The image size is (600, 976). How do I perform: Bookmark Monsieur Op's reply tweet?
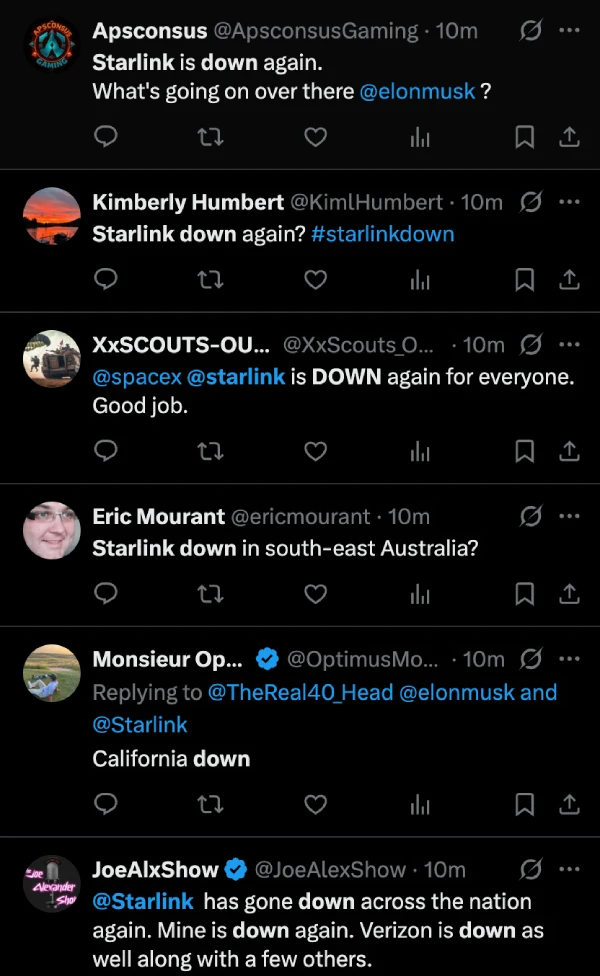coord(524,804)
